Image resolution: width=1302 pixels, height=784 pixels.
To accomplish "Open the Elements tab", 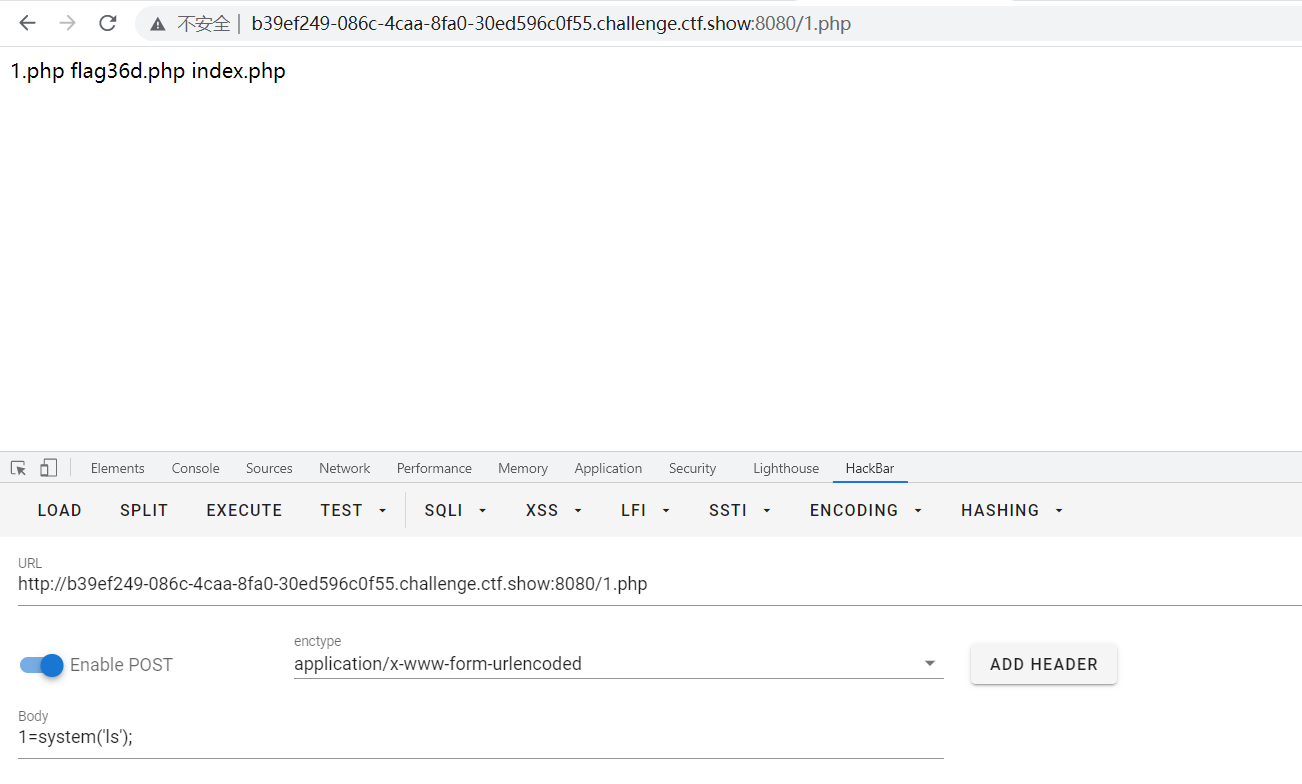I will coord(118,468).
